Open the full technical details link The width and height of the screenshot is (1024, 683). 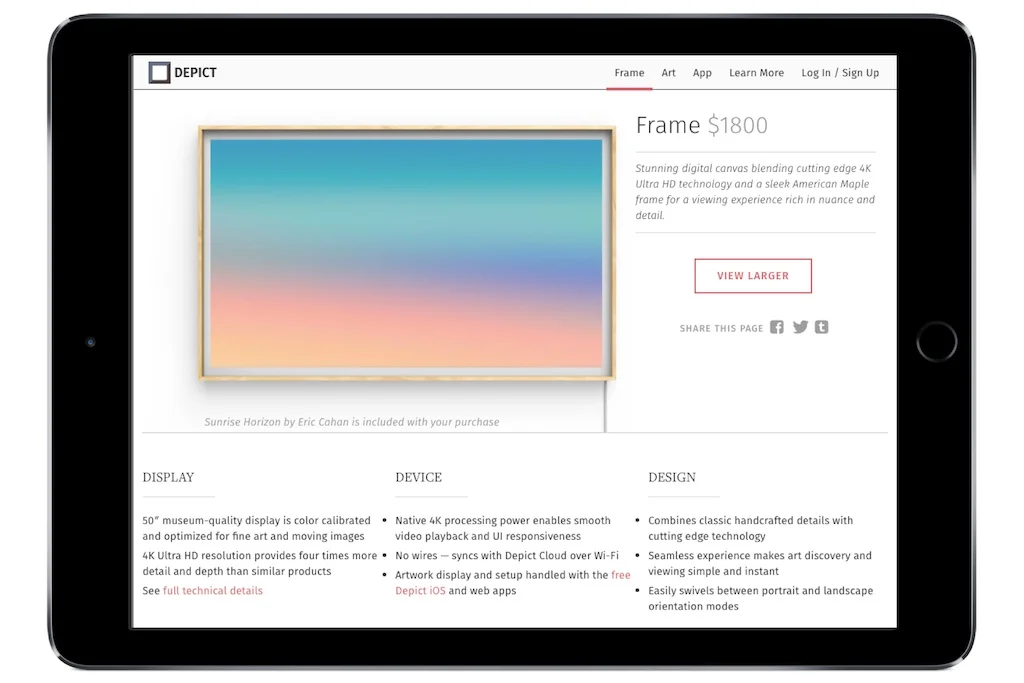pyautogui.click(x=213, y=590)
